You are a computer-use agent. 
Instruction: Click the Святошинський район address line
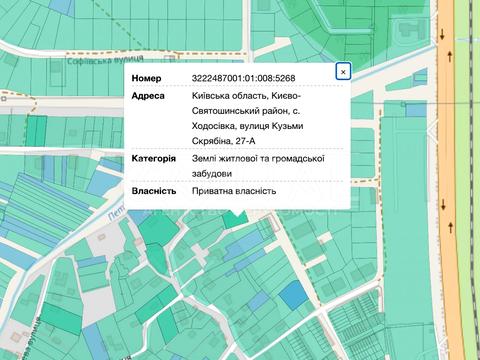pyautogui.click(x=246, y=111)
